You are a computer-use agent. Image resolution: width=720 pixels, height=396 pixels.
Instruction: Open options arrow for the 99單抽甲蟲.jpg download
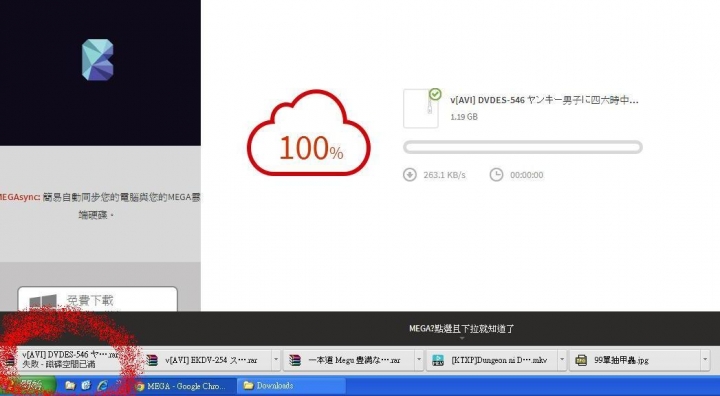[x=705, y=360]
